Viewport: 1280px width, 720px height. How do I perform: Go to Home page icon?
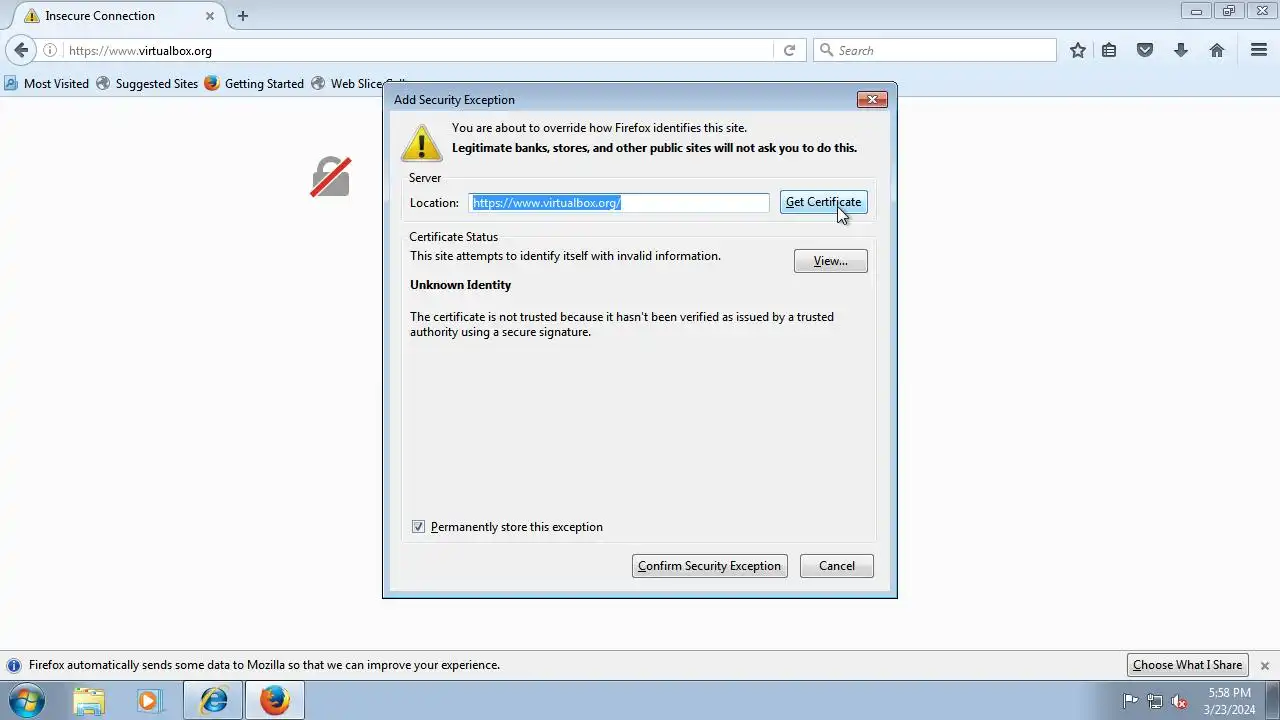[1217, 50]
